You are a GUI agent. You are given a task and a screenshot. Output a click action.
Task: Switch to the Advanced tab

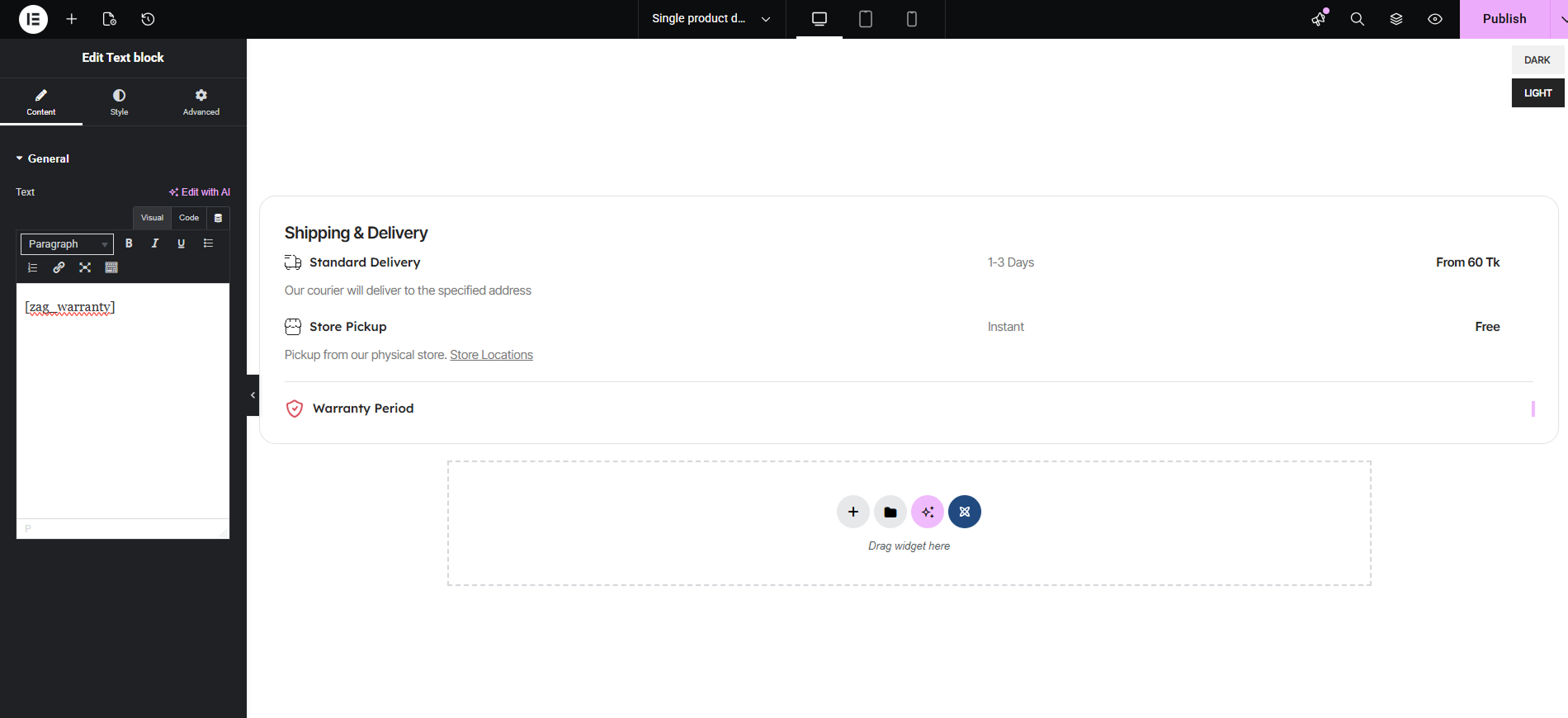pyautogui.click(x=201, y=102)
